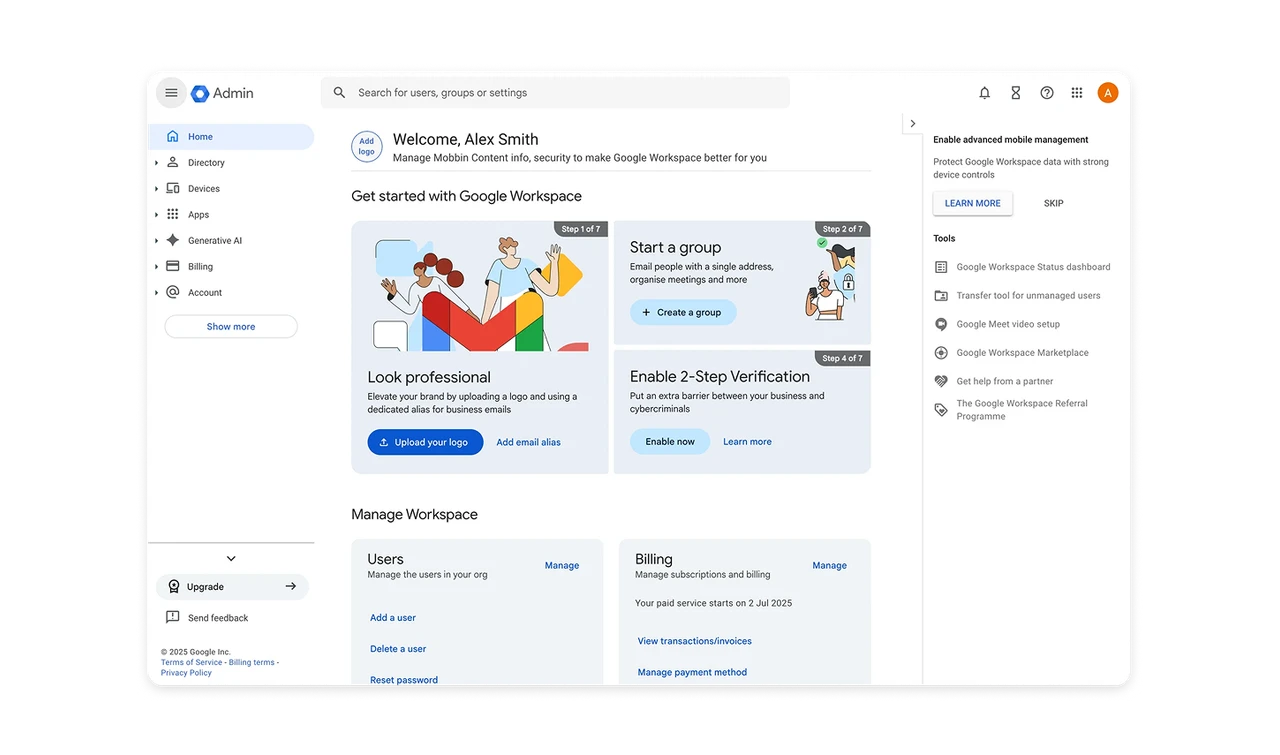
Task: Expand the Apps menu arrow
Action: coord(157,215)
